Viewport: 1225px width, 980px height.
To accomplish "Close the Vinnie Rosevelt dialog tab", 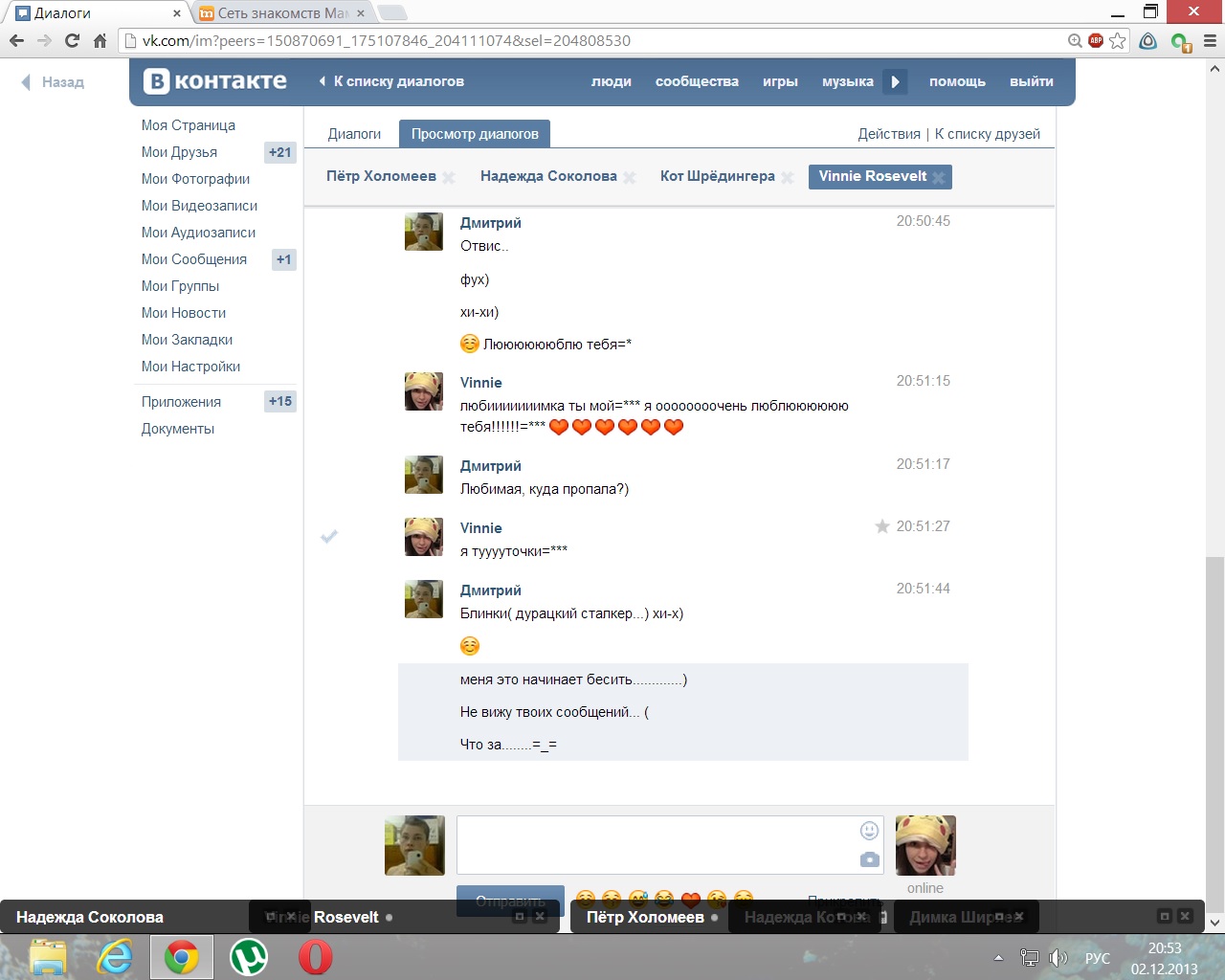I will (939, 177).
